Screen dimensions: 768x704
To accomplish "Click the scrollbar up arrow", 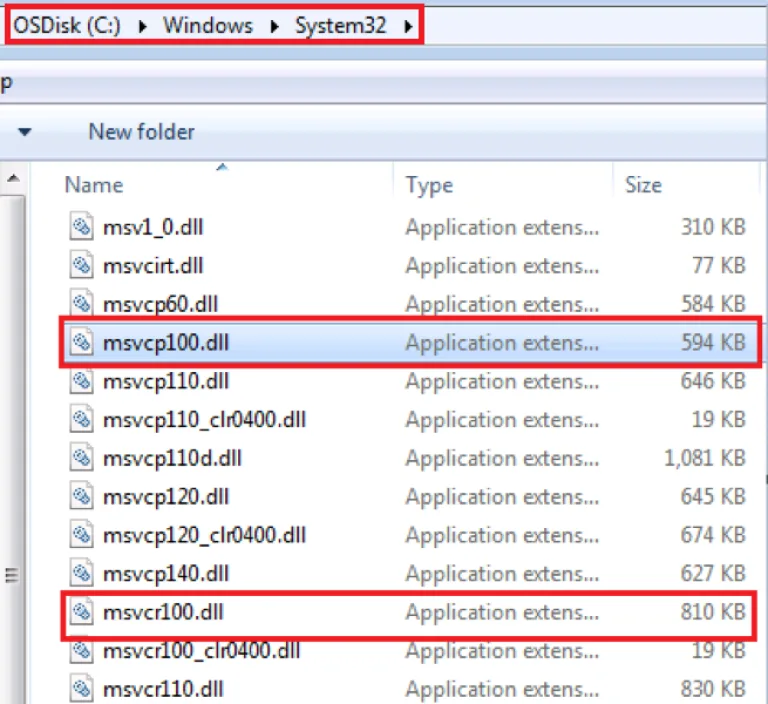I will click(x=13, y=179).
